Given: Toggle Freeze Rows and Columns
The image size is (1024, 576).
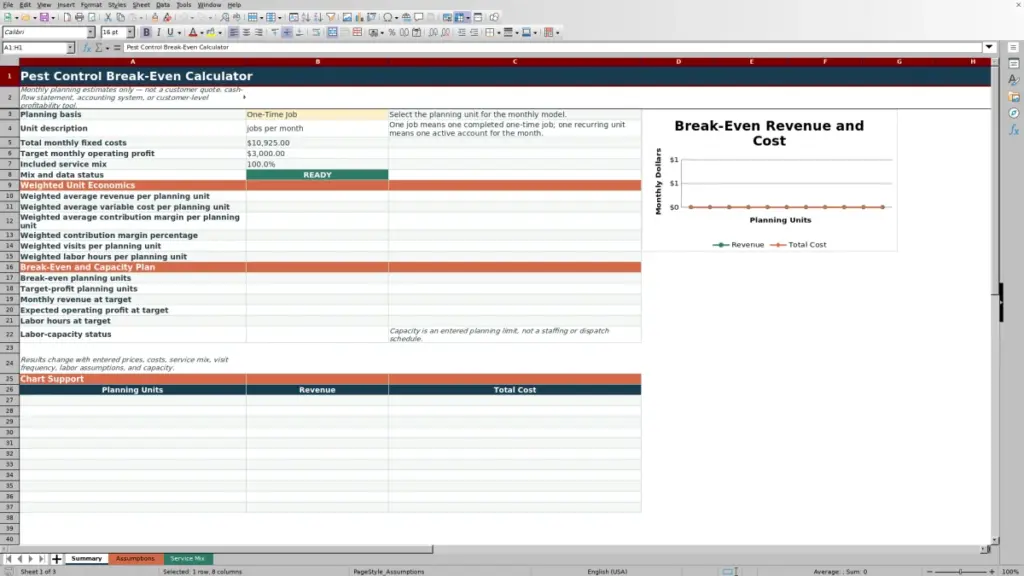Looking at the screenshot, I should pyautogui.click(x=460, y=17).
